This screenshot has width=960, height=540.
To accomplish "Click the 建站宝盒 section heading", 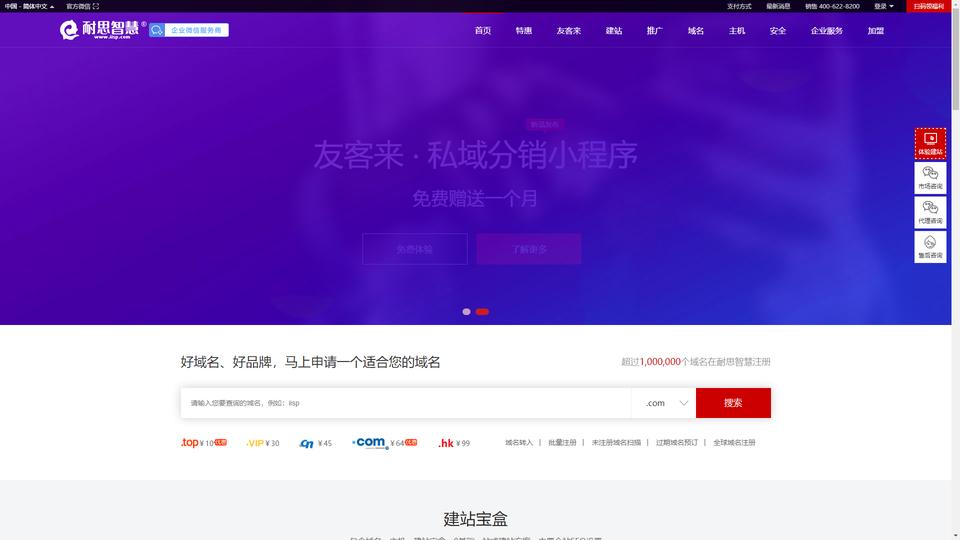I will pos(476,519).
